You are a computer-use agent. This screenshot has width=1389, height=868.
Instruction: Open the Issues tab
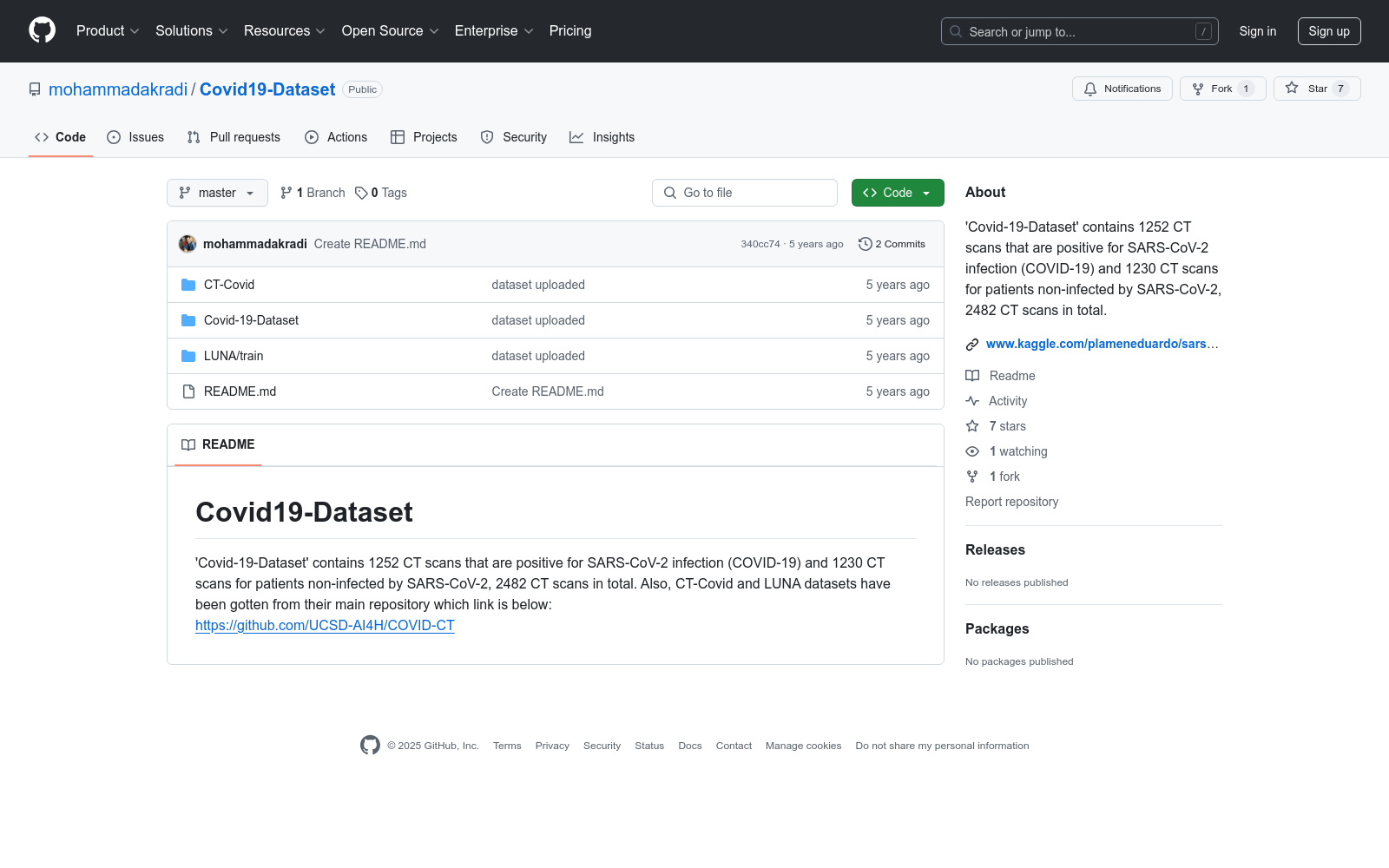(x=135, y=137)
